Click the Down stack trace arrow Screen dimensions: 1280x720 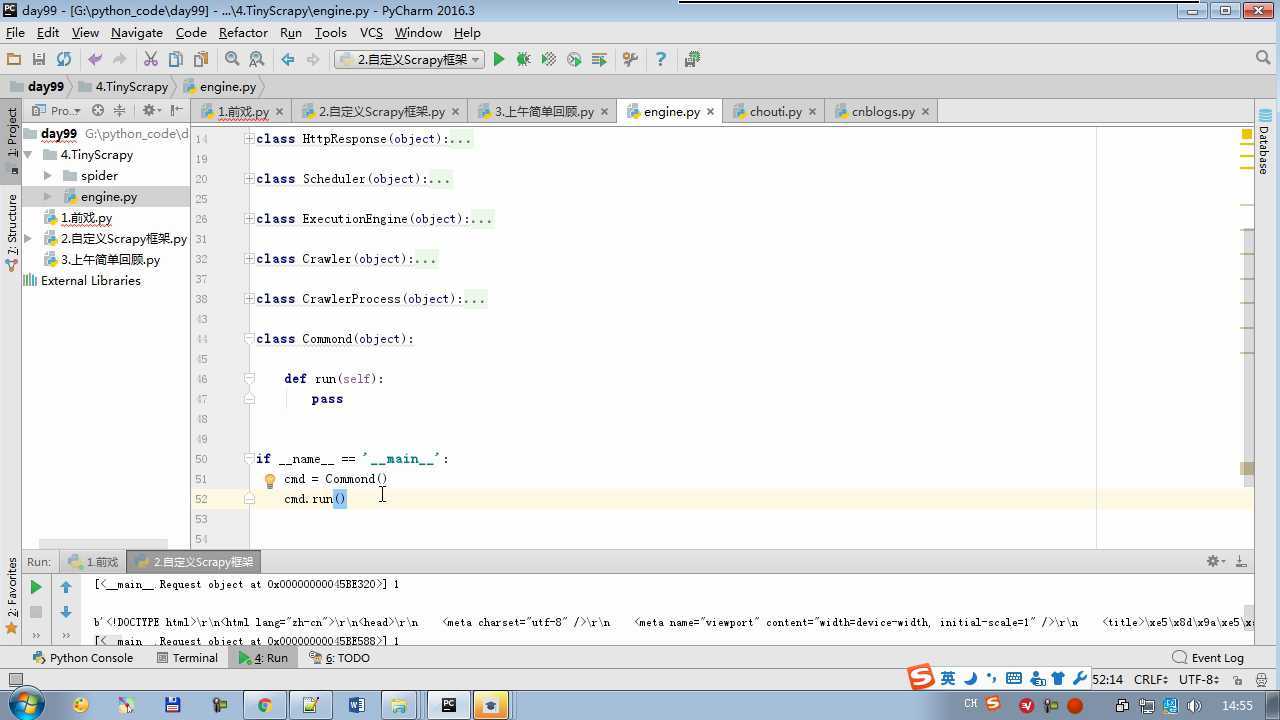tap(66, 611)
